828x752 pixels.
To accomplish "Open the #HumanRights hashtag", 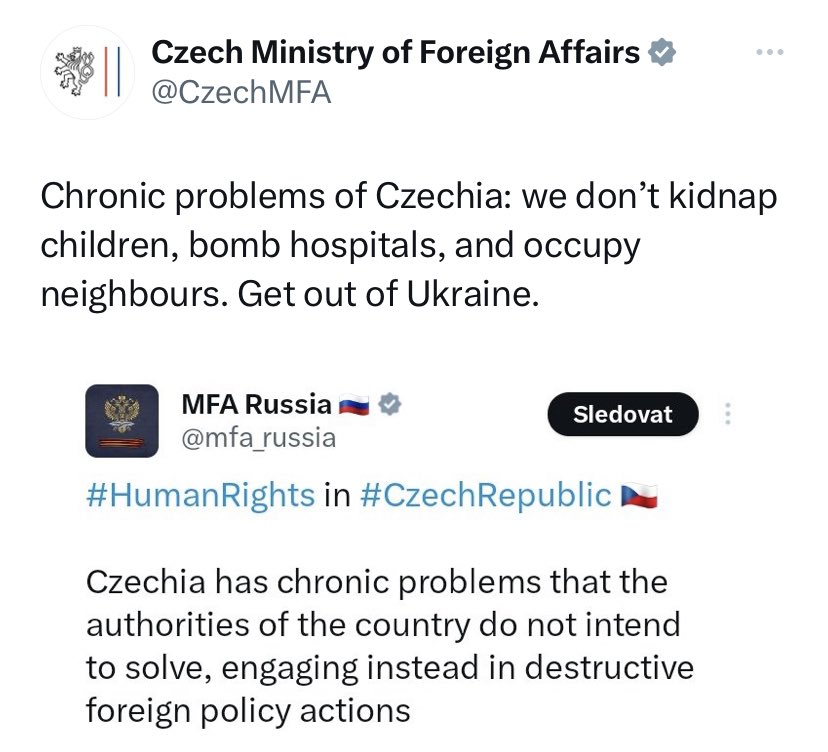I will 201,495.
